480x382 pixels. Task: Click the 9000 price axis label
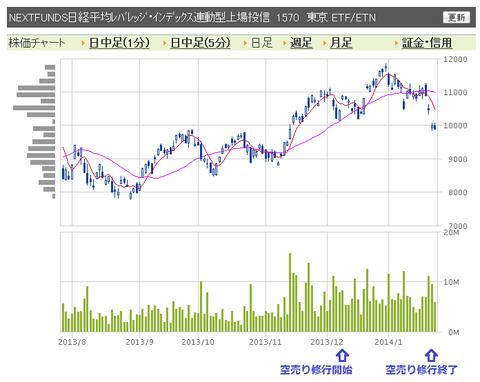point(457,159)
